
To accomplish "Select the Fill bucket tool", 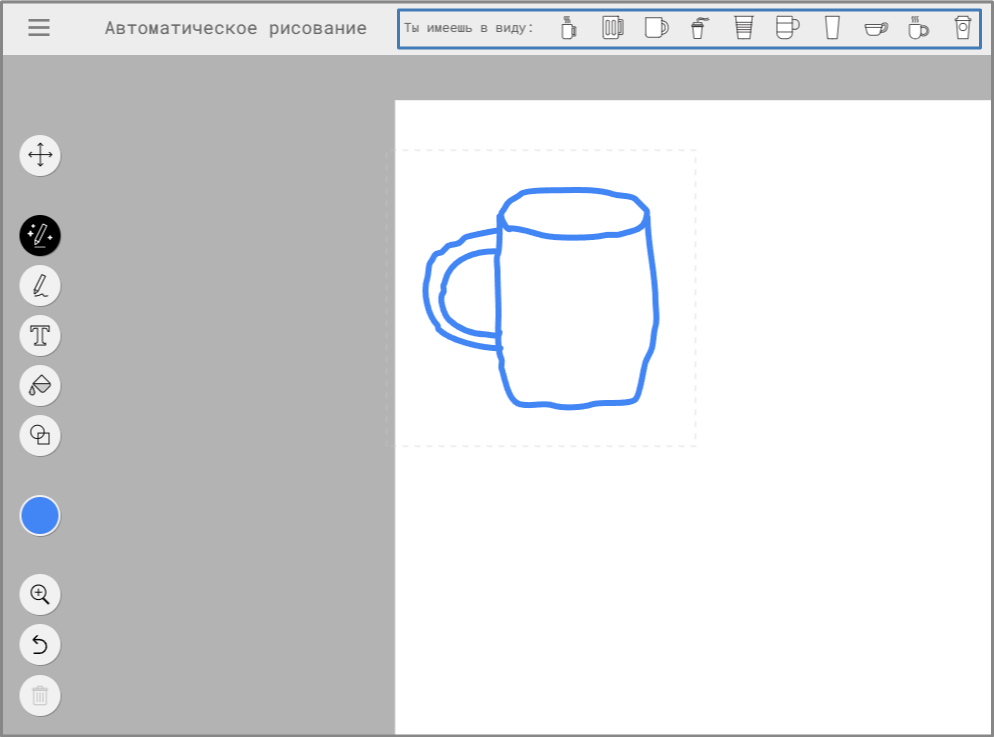I will pos(40,385).
